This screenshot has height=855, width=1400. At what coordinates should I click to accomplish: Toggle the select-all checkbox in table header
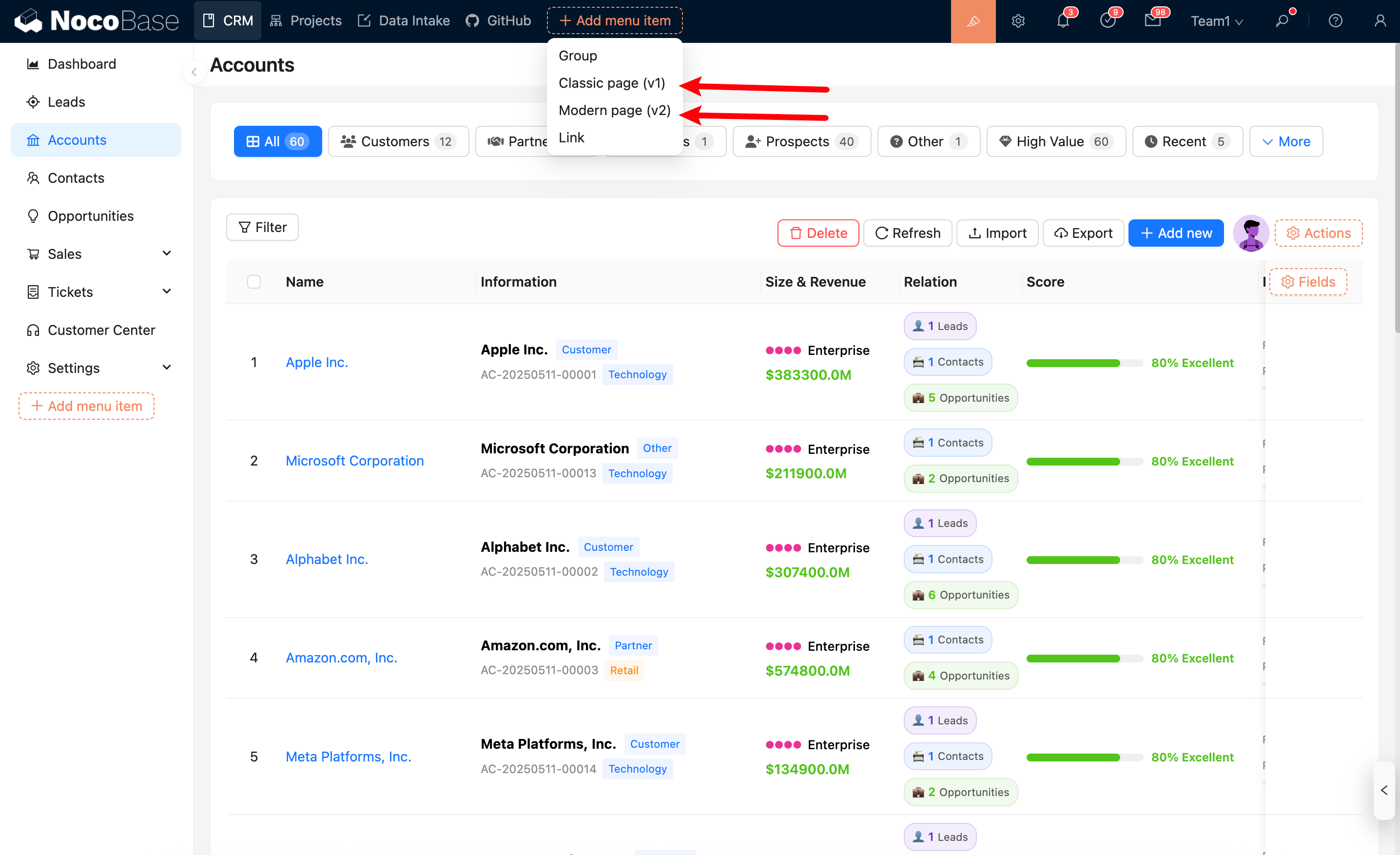click(x=254, y=282)
